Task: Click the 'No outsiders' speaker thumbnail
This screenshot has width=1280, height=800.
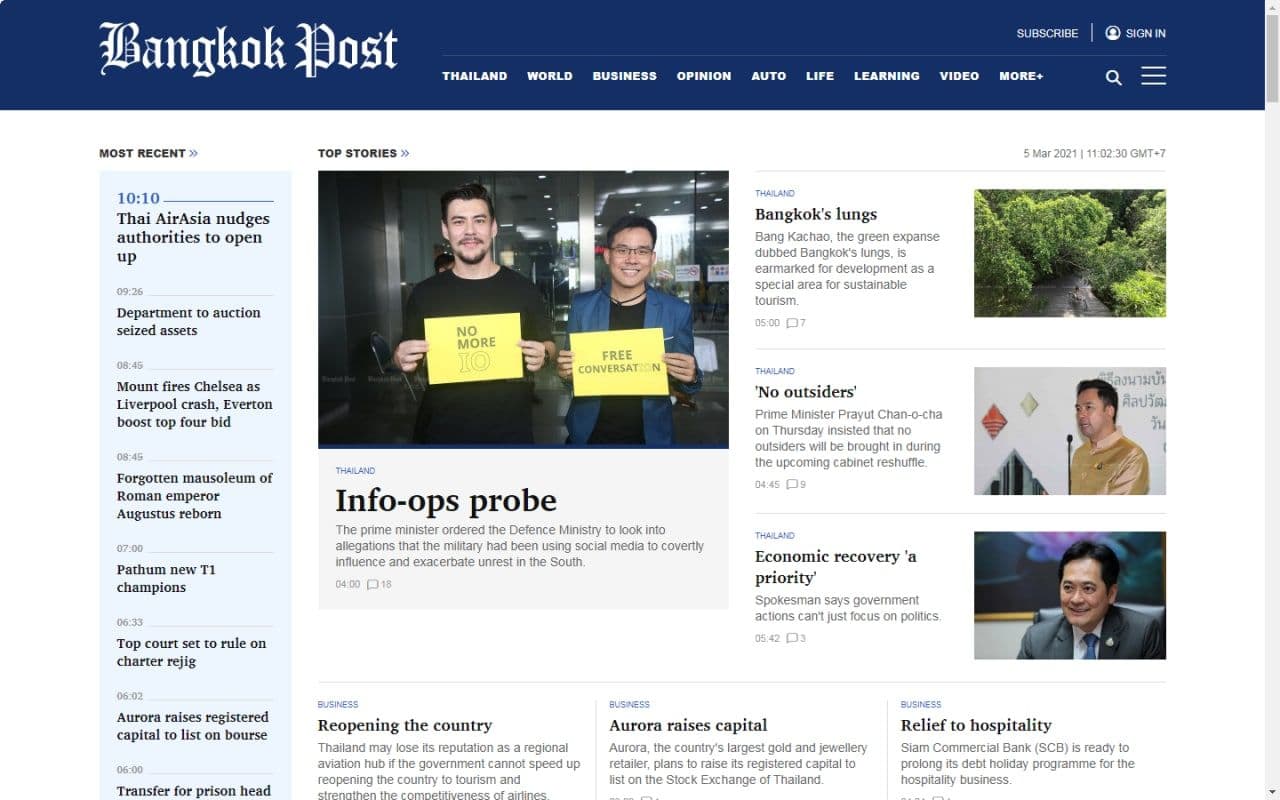Action: click(1070, 431)
